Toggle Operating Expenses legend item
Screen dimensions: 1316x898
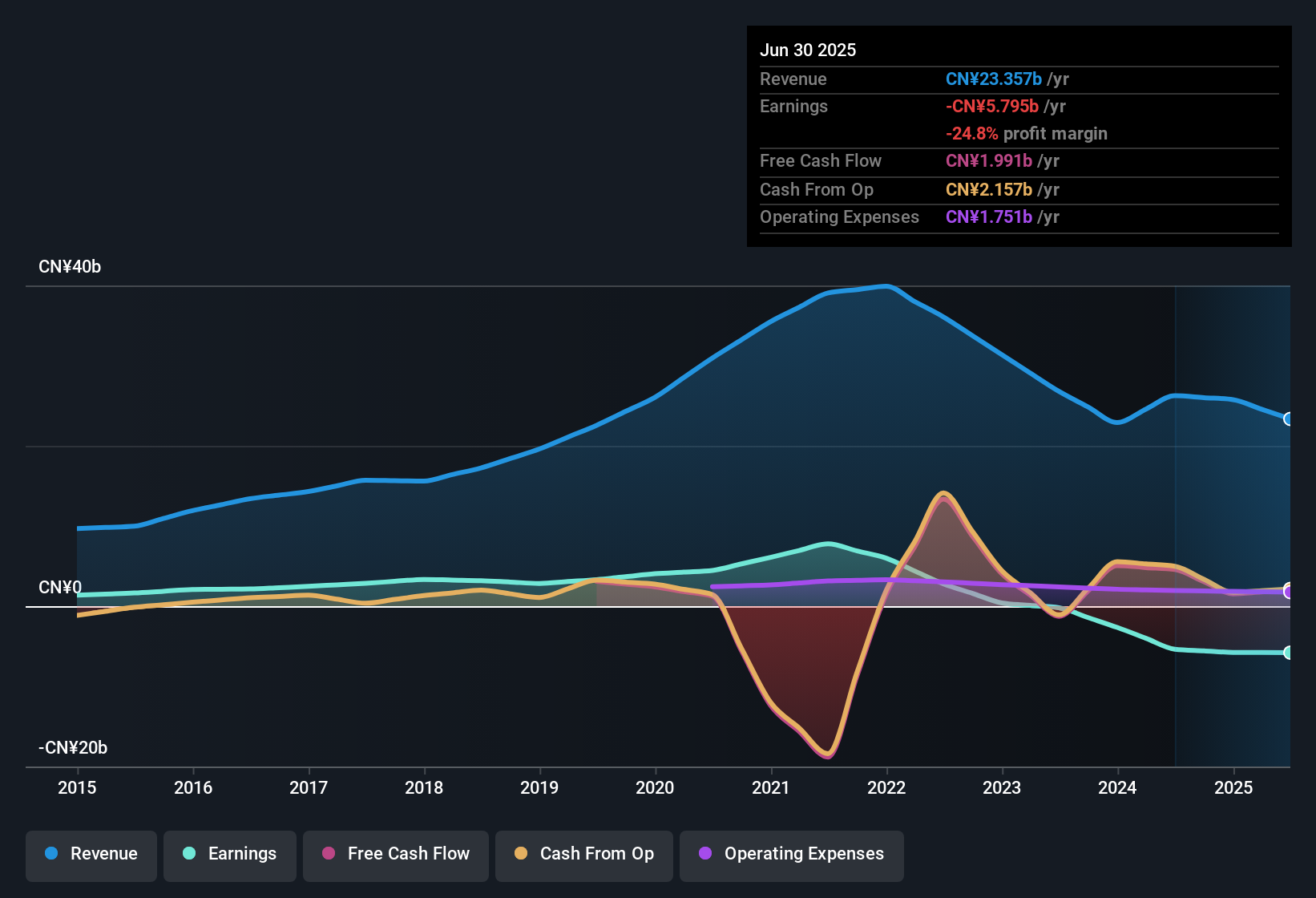(792, 854)
